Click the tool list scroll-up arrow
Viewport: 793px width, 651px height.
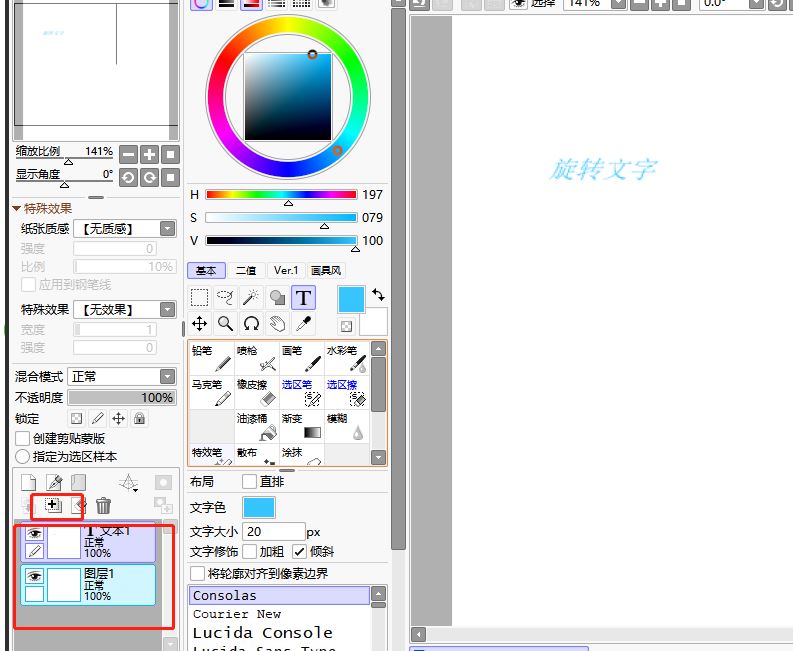coord(378,349)
